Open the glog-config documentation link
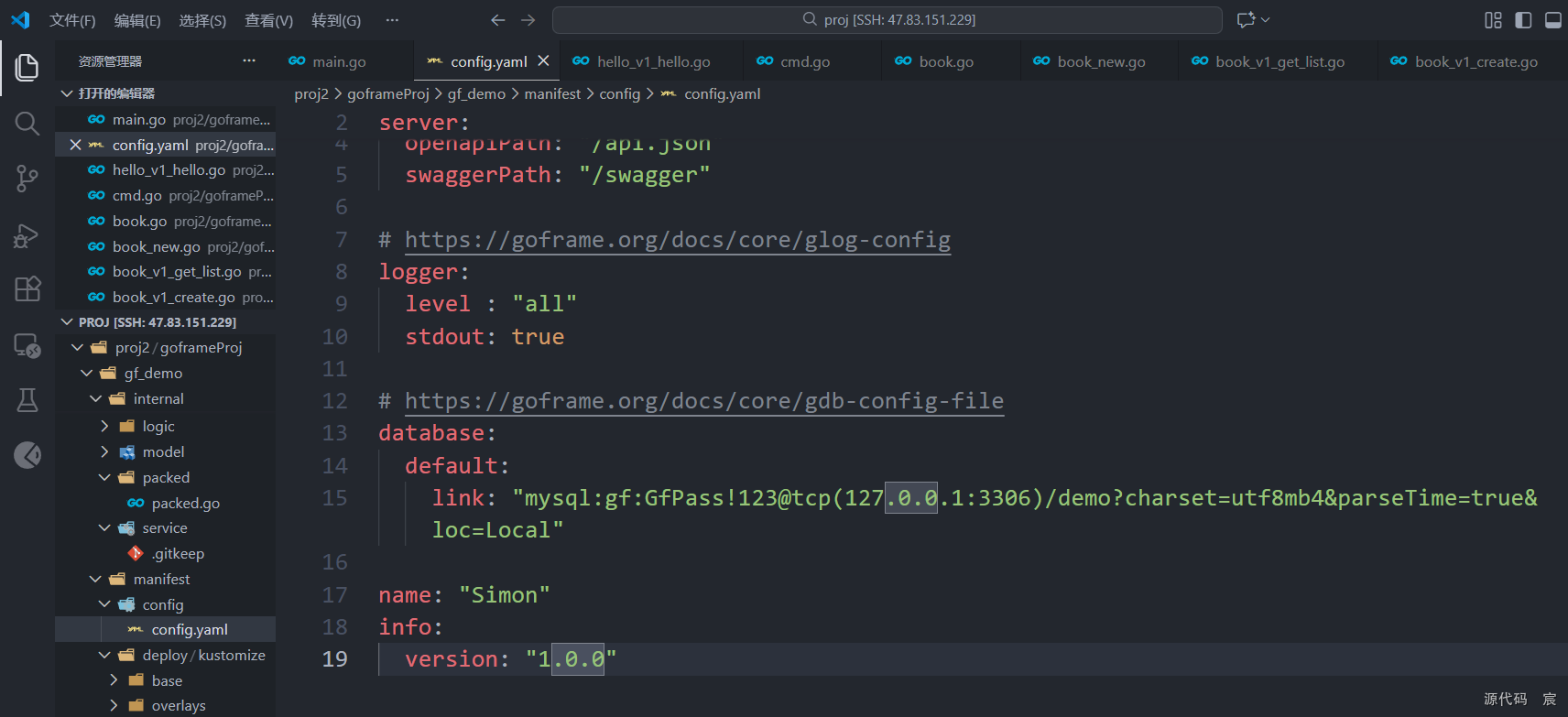This screenshot has height=717, width=1568. point(678,240)
